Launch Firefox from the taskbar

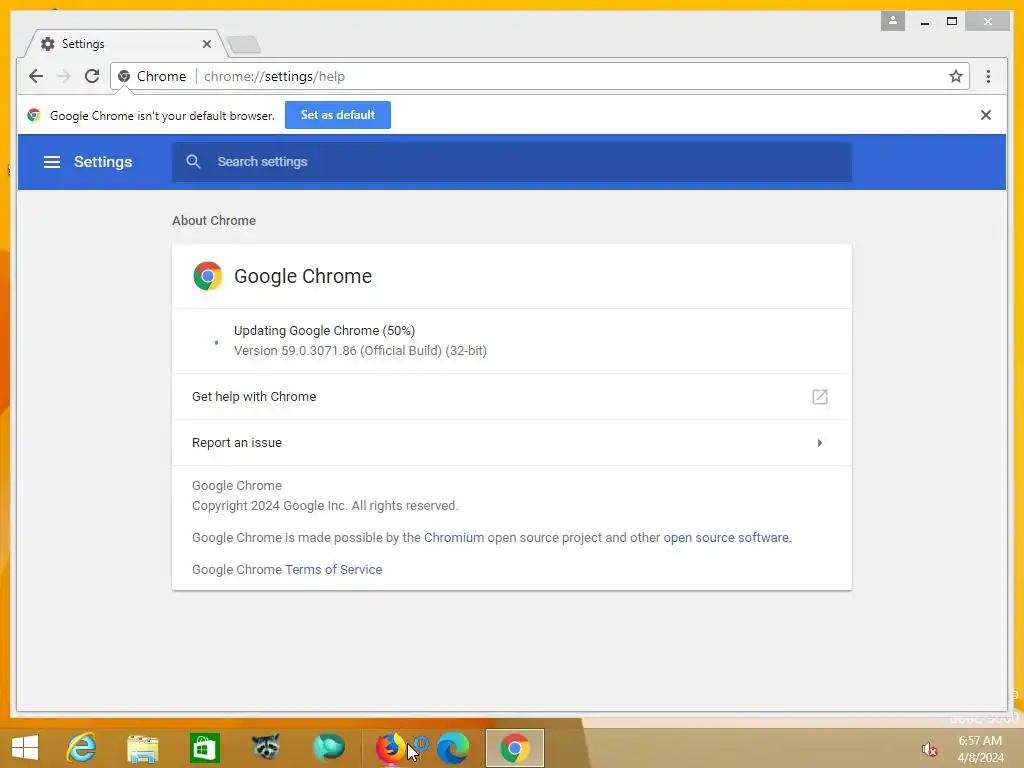[x=390, y=748]
